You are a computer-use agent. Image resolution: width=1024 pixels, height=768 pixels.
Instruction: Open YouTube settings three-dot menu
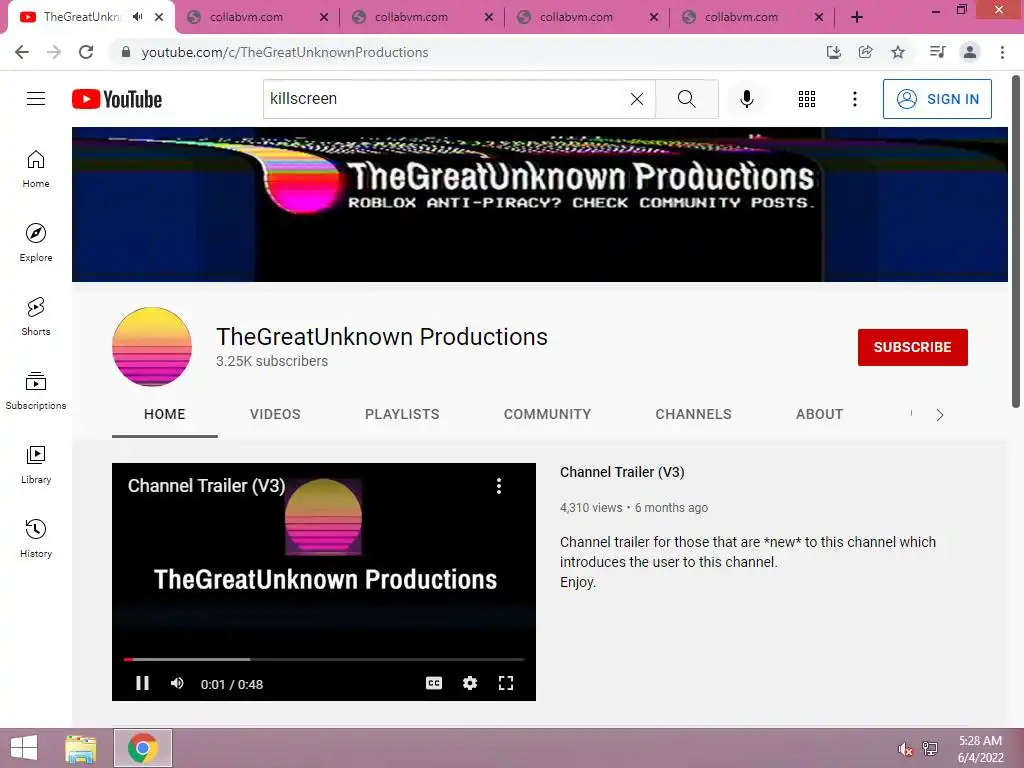coord(854,99)
